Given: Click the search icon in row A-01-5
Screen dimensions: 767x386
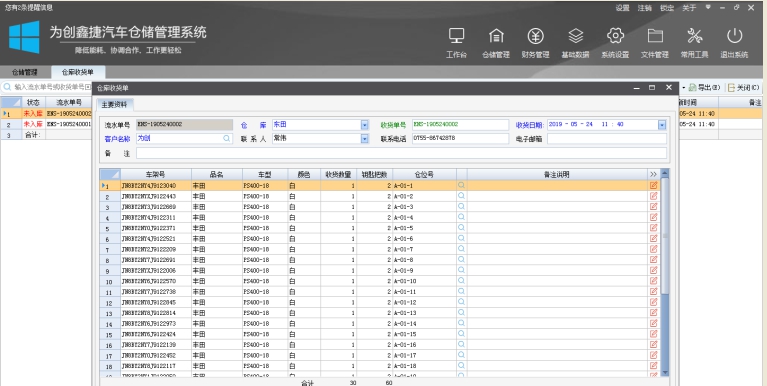Looking at the screenshot, I should click(461, 228).
